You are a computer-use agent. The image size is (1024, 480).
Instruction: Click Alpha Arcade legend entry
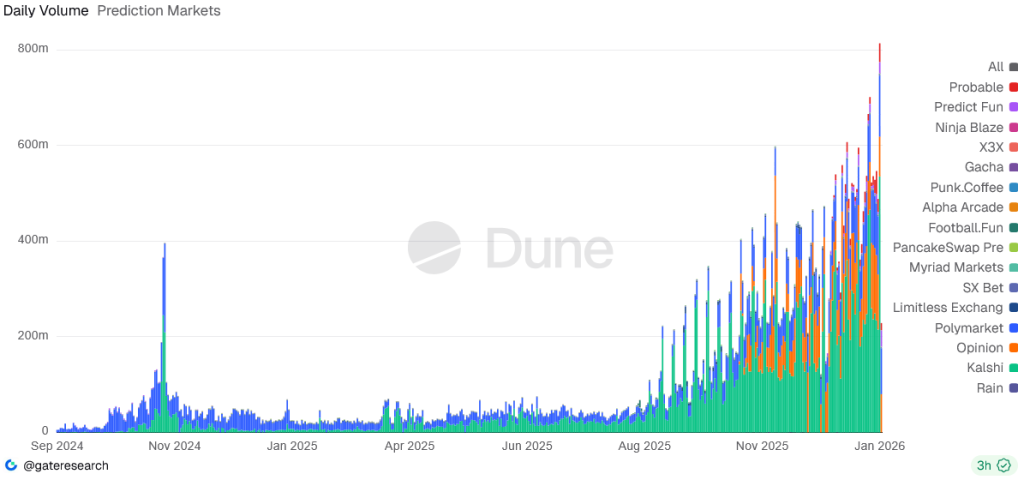[x=962, y=207]
